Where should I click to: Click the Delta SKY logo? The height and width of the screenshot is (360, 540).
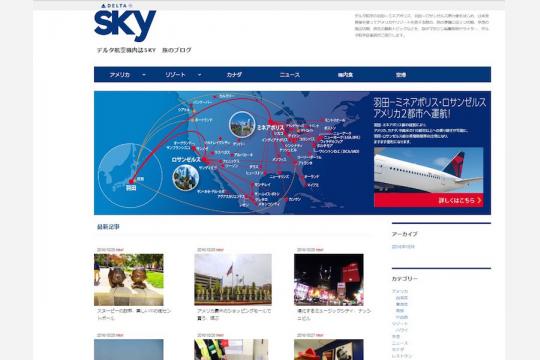click(x=125, y=22)
